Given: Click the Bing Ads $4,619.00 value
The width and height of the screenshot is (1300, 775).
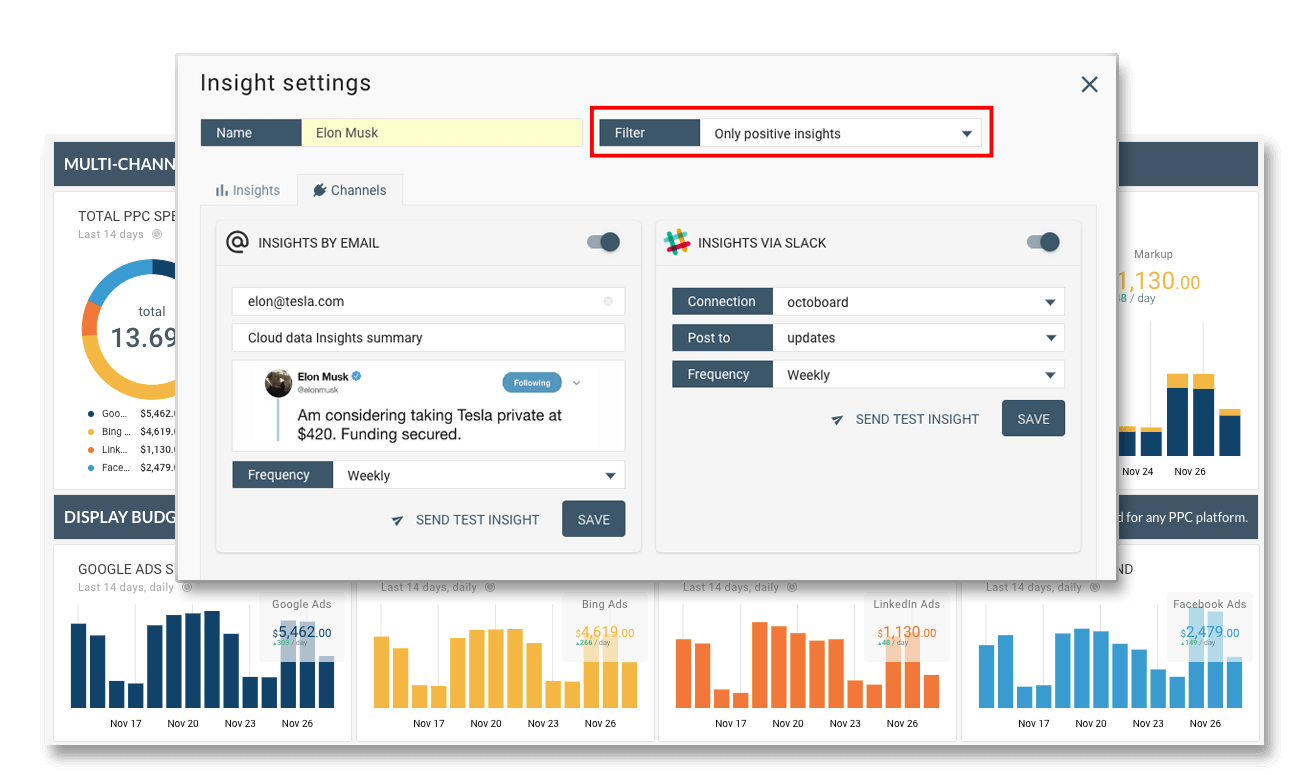Looking at the screenshot, I should [x=604, y=632].
